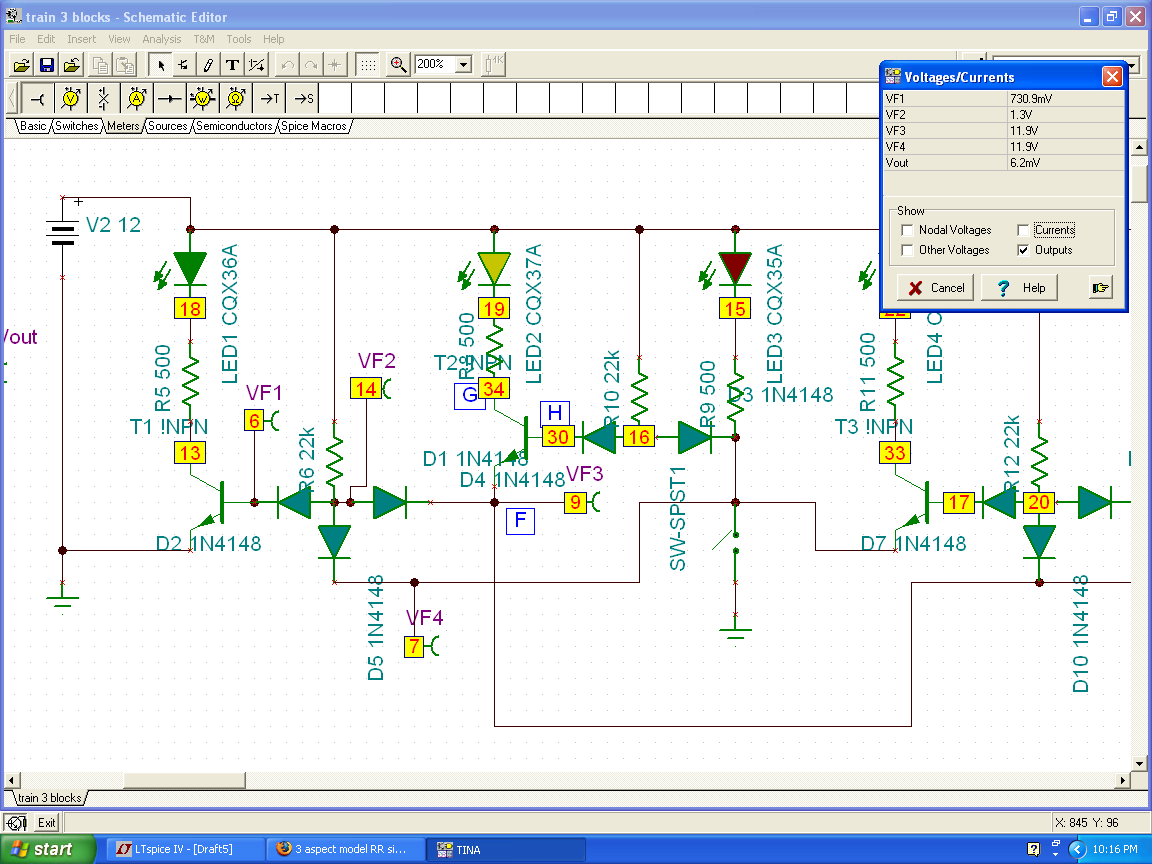Select the wire drawing pen tool
This screenshot has width=1152, height=864.
pos(208,65)
